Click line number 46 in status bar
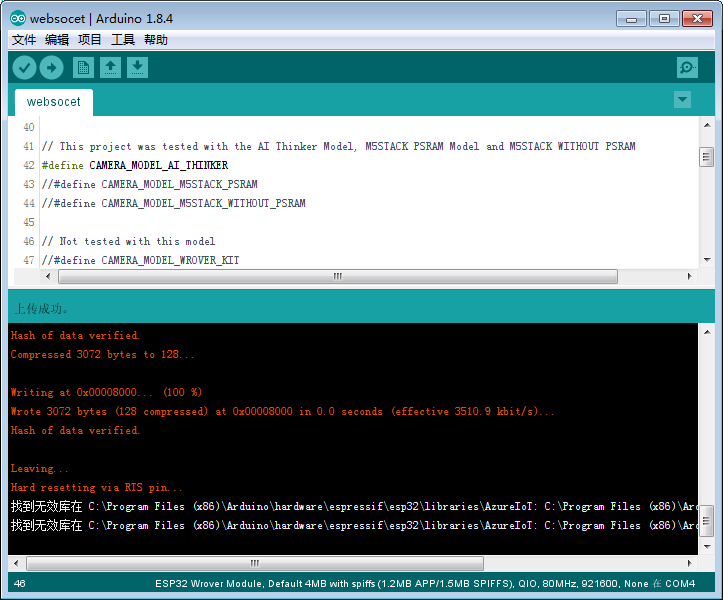Screen dimensions: 723x600 click(19, 583)
